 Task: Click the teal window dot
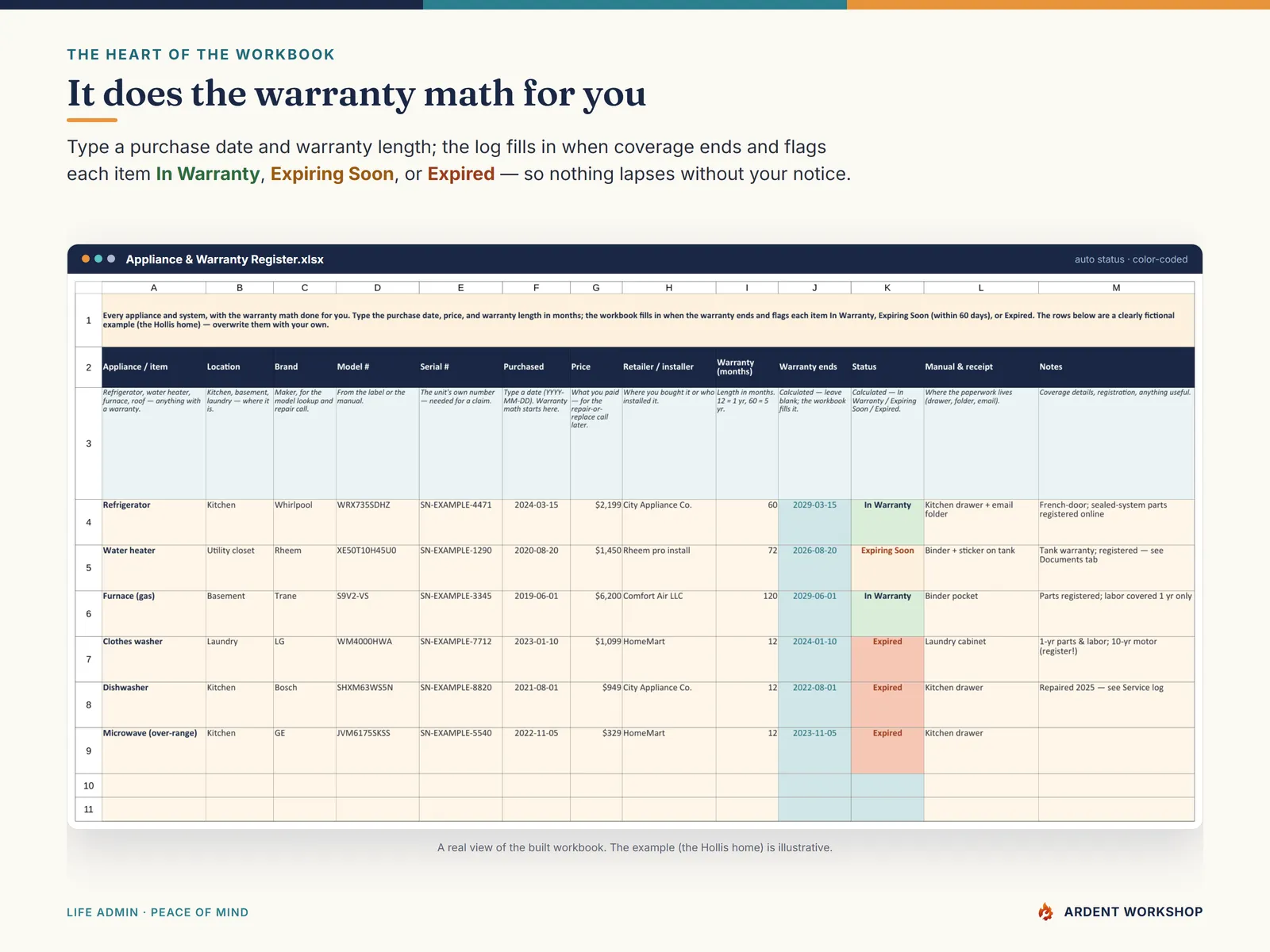(x=98, y=259)
